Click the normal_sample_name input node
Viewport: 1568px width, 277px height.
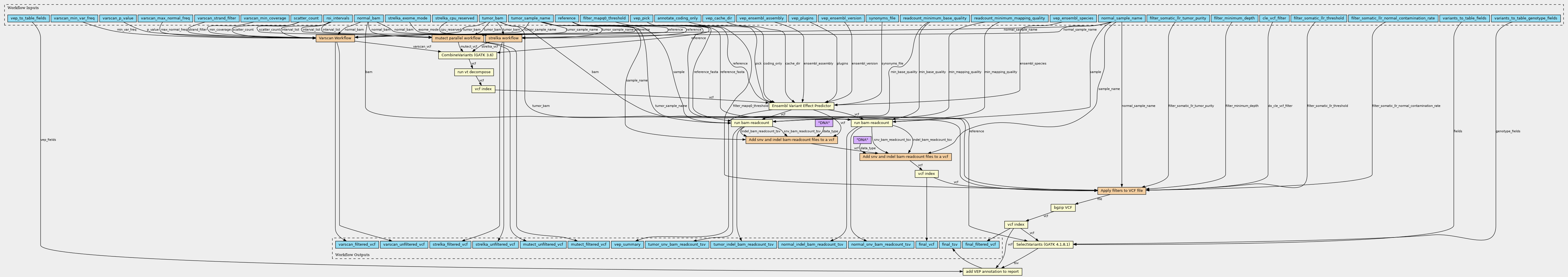click(x=1122, y=18)
